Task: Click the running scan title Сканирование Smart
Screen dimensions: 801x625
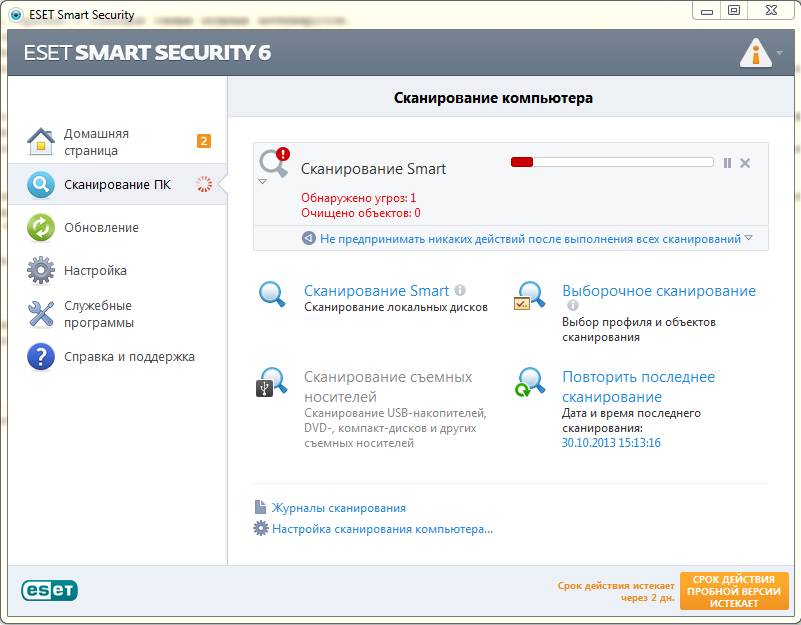Action: click(373, 169)
